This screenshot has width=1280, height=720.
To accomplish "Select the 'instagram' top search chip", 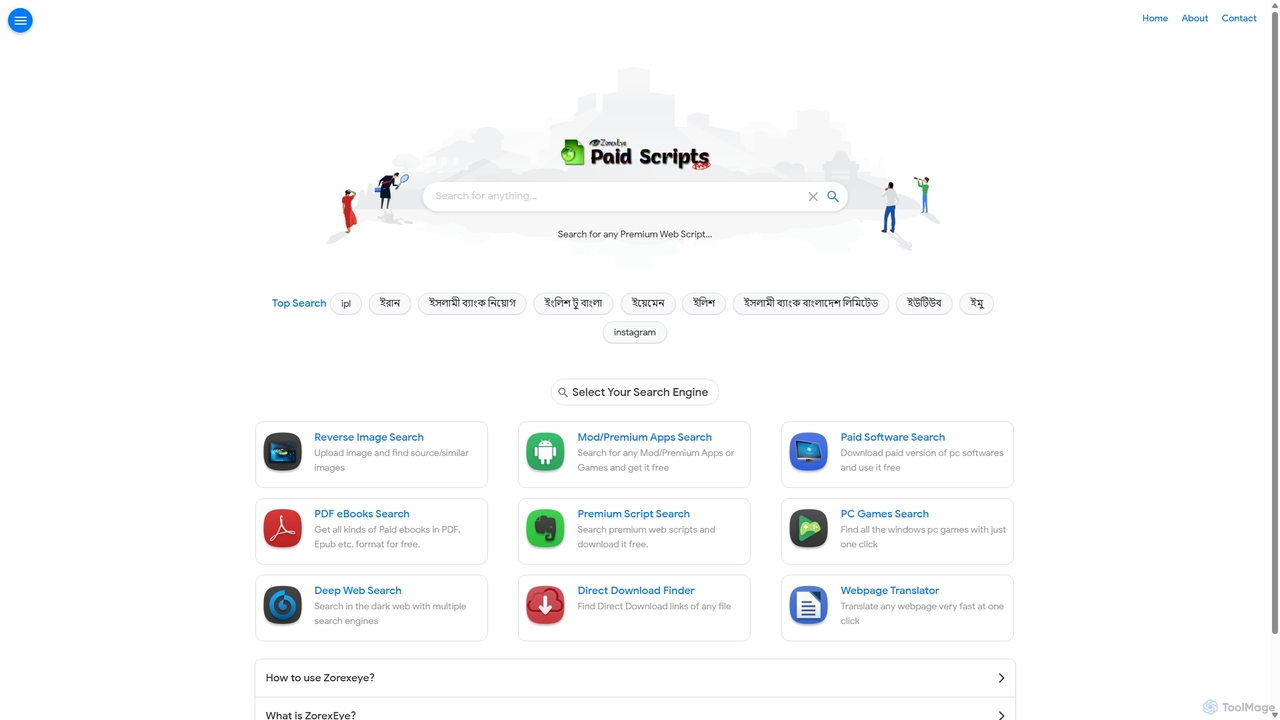I will (635, 332).
